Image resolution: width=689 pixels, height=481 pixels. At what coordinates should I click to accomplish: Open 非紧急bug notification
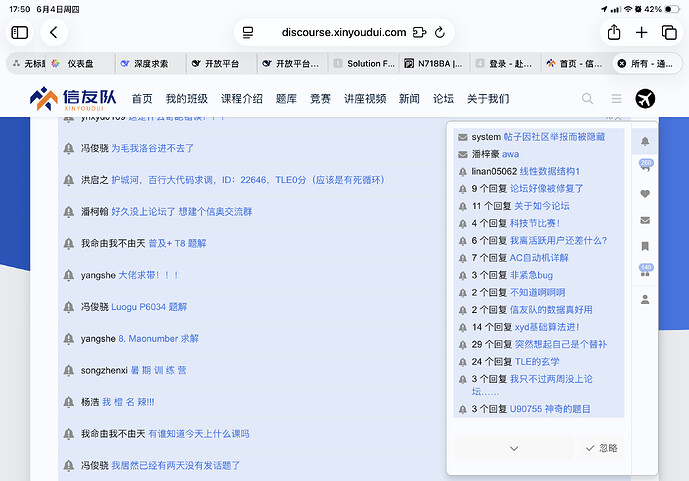coord(539,275)
